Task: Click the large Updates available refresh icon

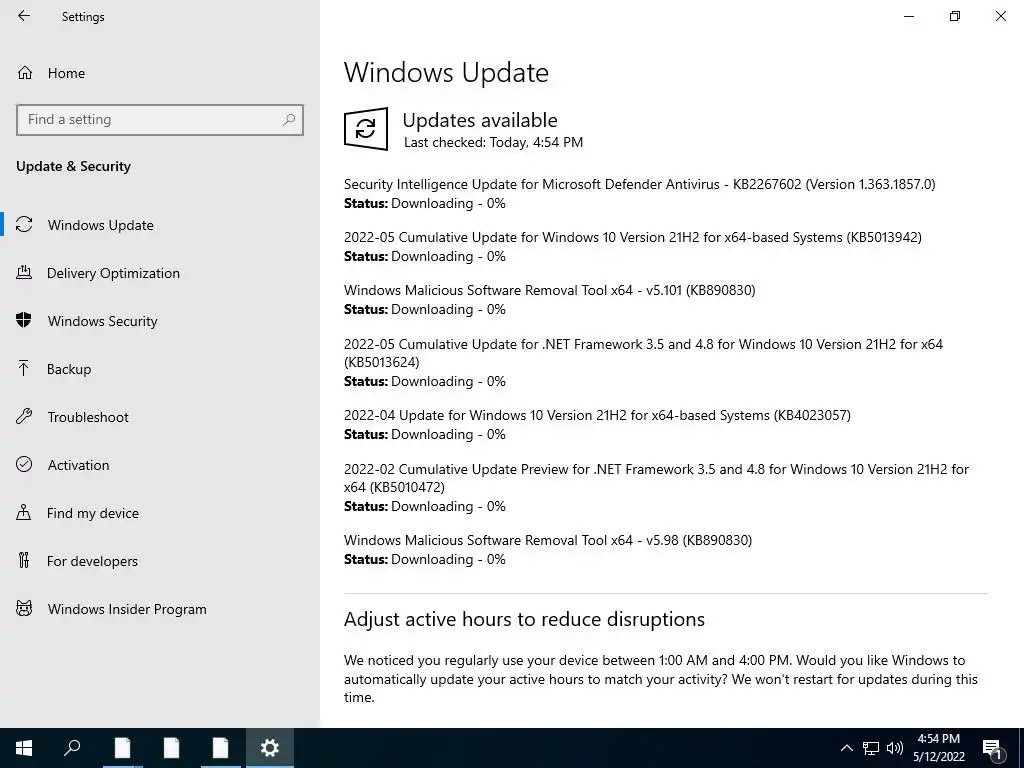Action: tap(366, 129)
